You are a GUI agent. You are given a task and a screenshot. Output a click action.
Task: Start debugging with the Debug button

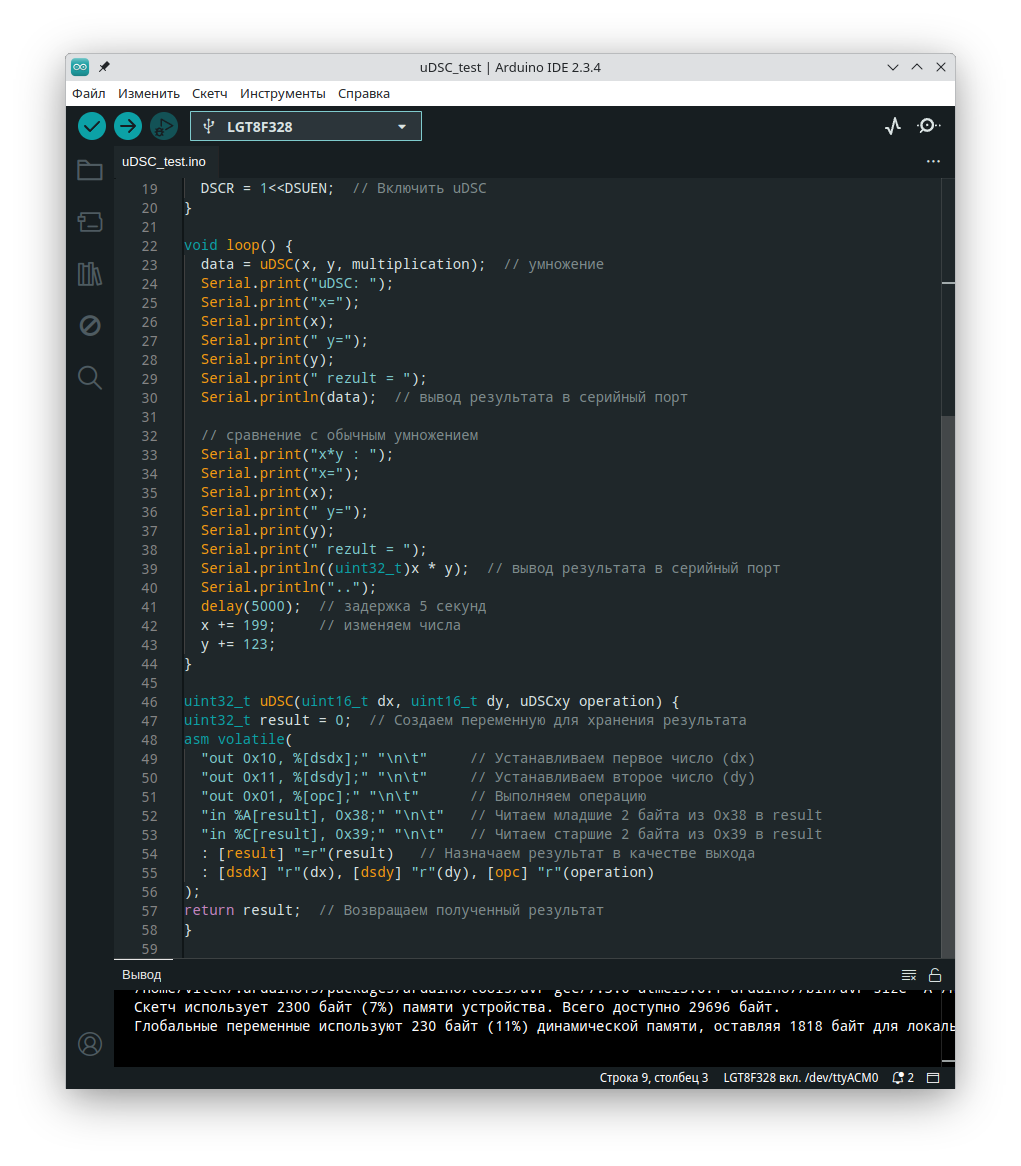164,126
